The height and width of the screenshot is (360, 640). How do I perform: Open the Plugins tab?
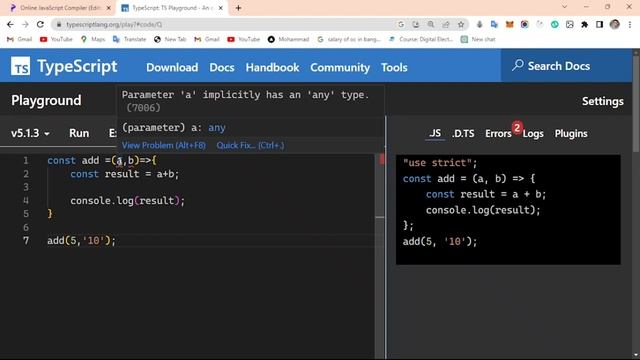tap(571, 133)
